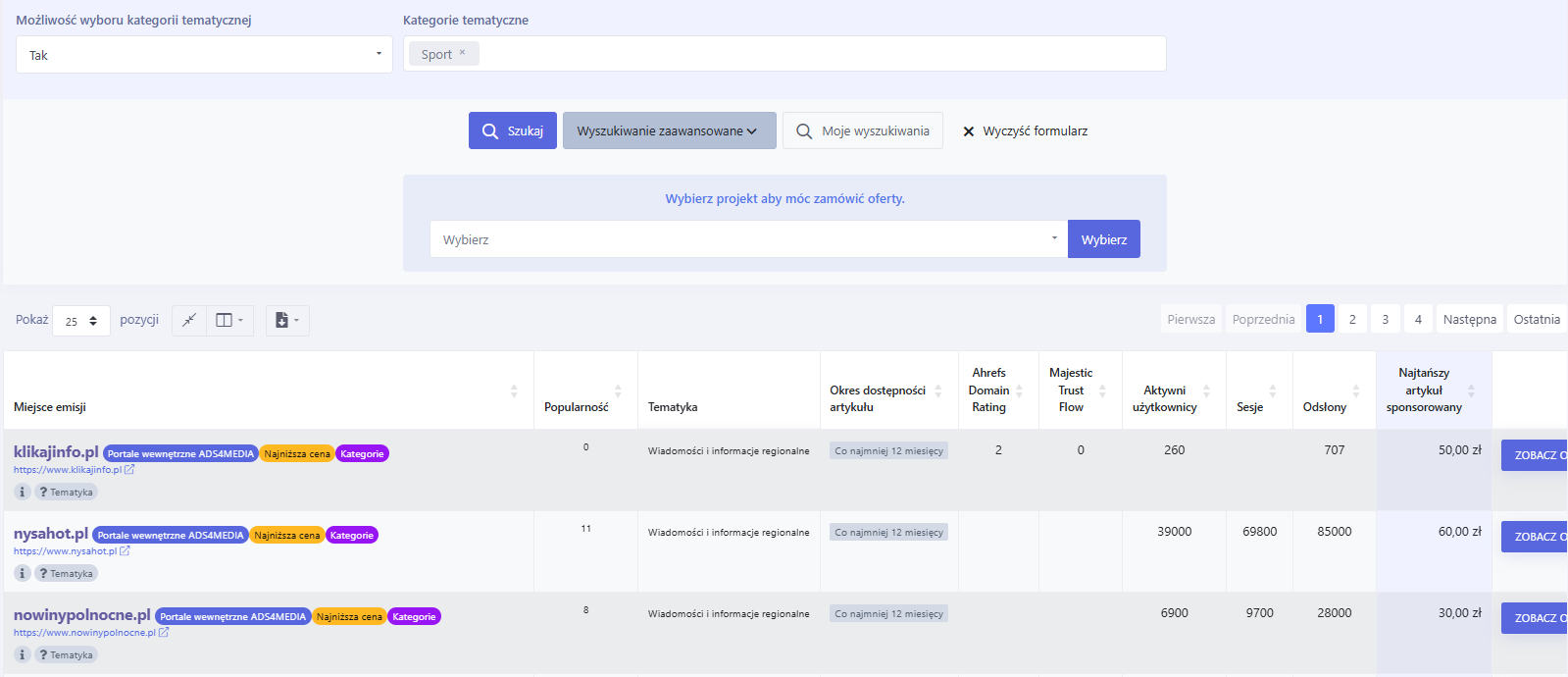1568x677 pixels.
Task: Sort by Najtańszy artykuł sponsorowany
Action: 1434,391
